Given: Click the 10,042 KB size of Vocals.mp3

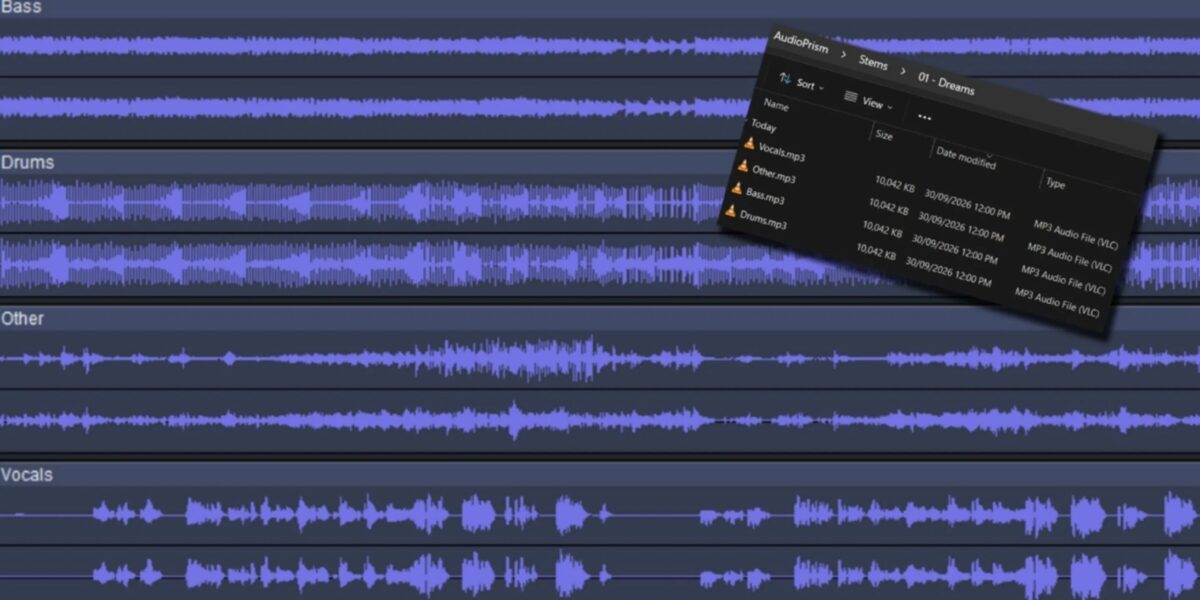Looking at the screenshot, I should [x=894, y=186].
